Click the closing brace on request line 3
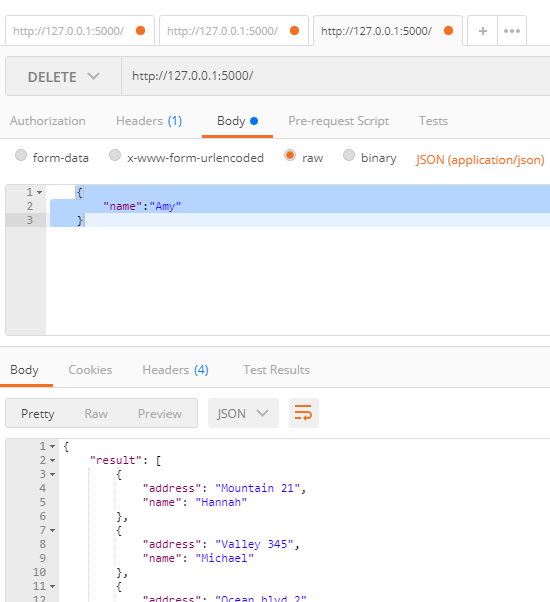Image resolution: width=550 pixels, height=602 pixels. 80,220
